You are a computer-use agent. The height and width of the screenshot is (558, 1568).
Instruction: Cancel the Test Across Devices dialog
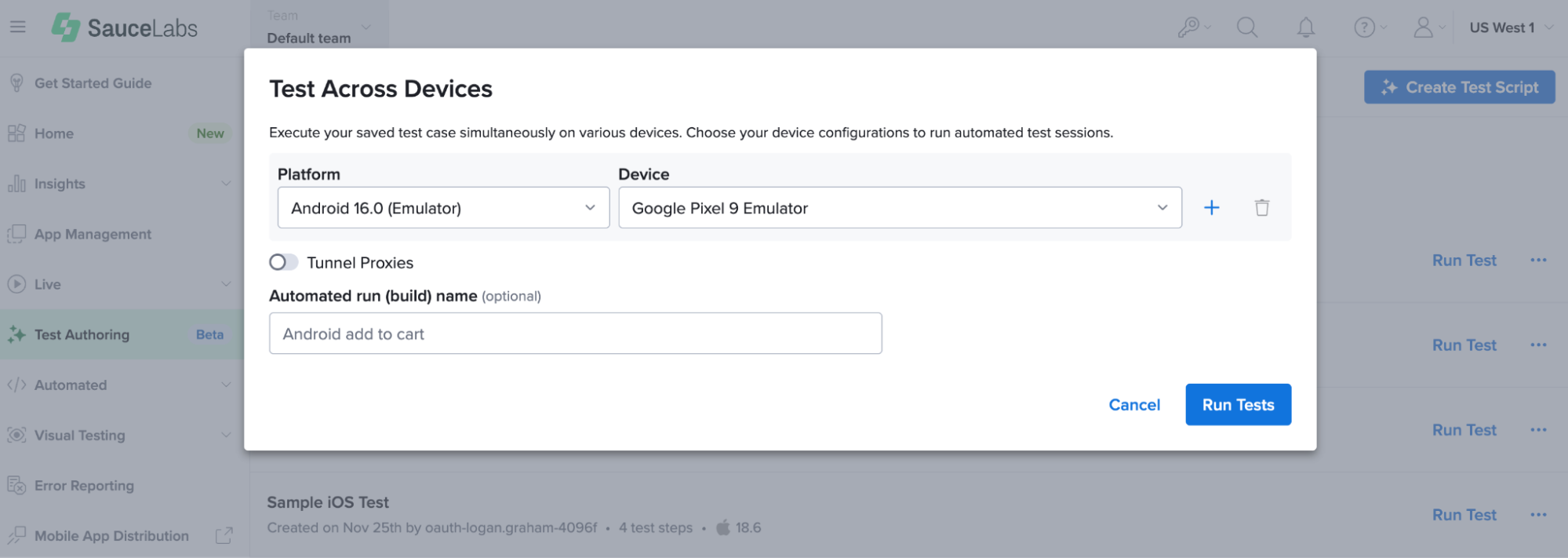(x=1134, y=405)
